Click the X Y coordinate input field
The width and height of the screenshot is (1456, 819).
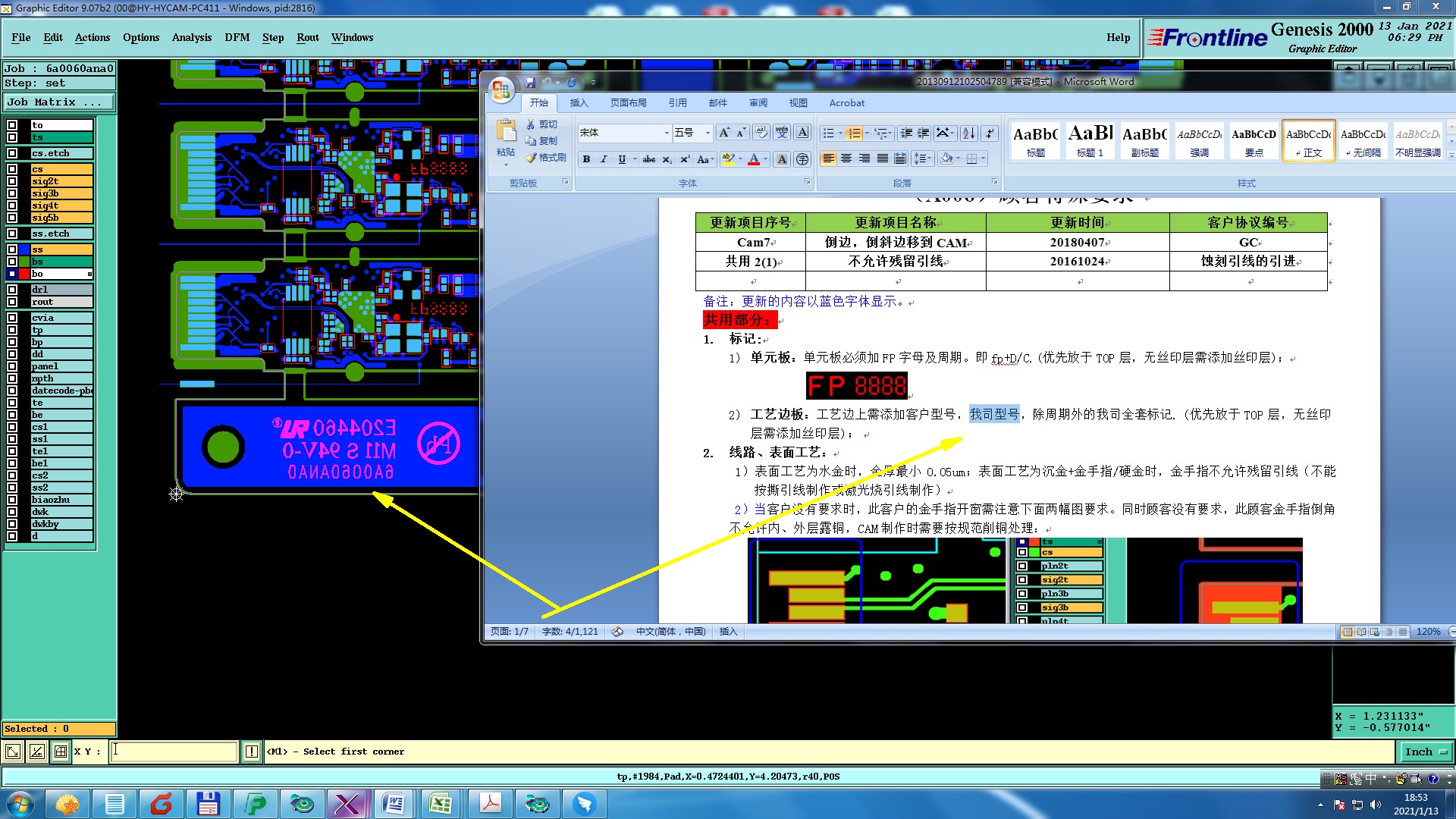coord(174,752)
